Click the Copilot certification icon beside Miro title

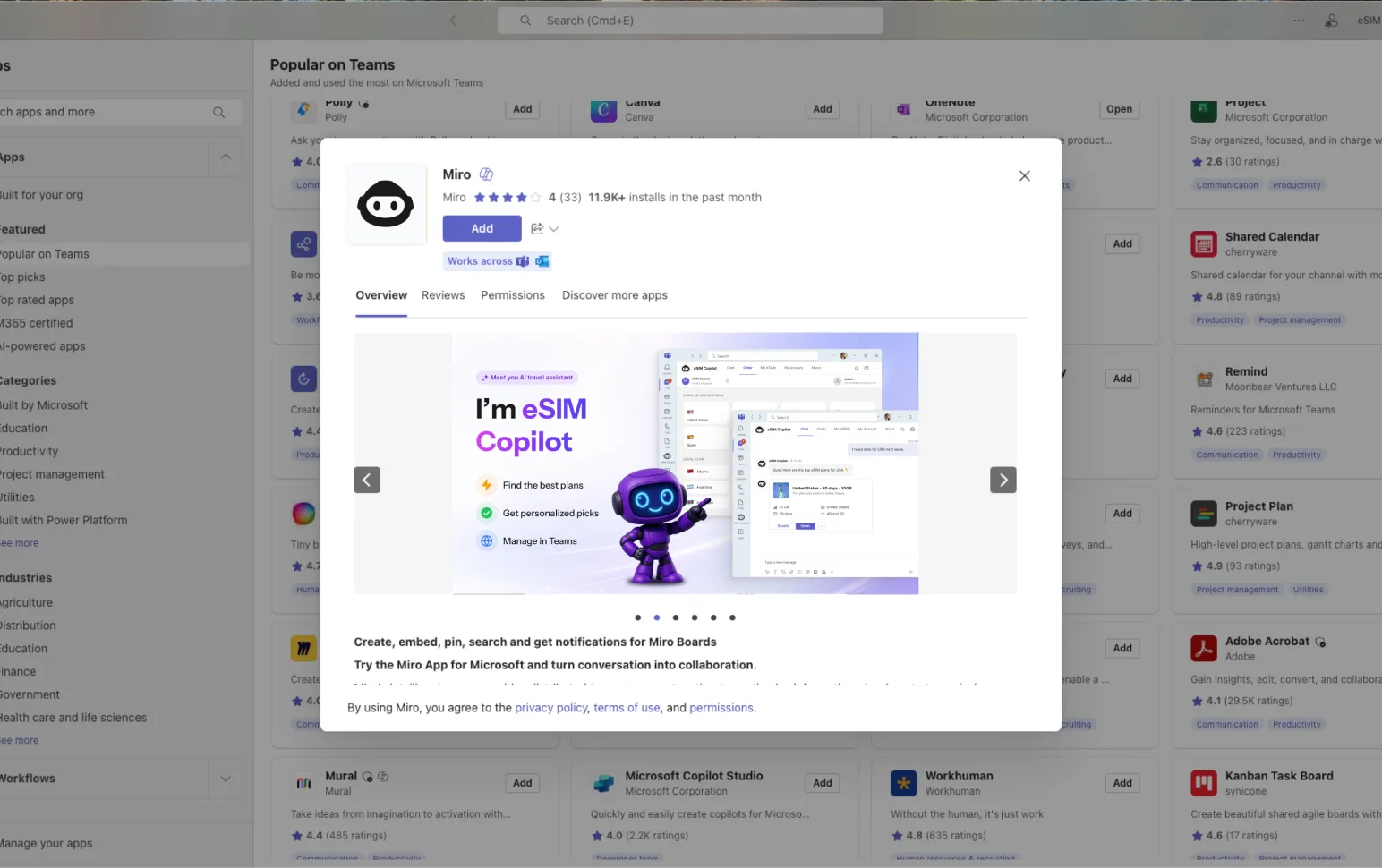(486, 174)
